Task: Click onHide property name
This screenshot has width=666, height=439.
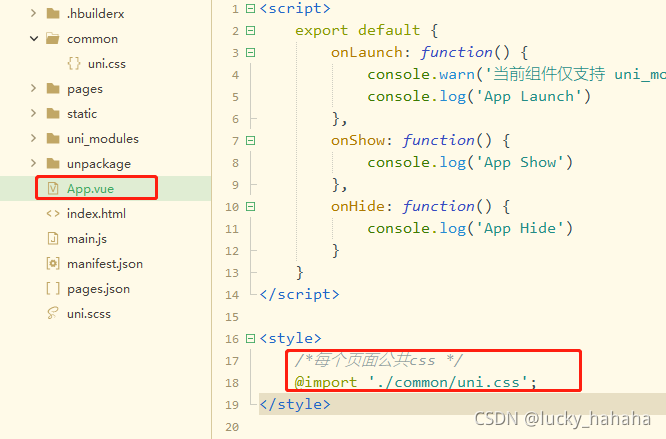Action: (358, 207)
